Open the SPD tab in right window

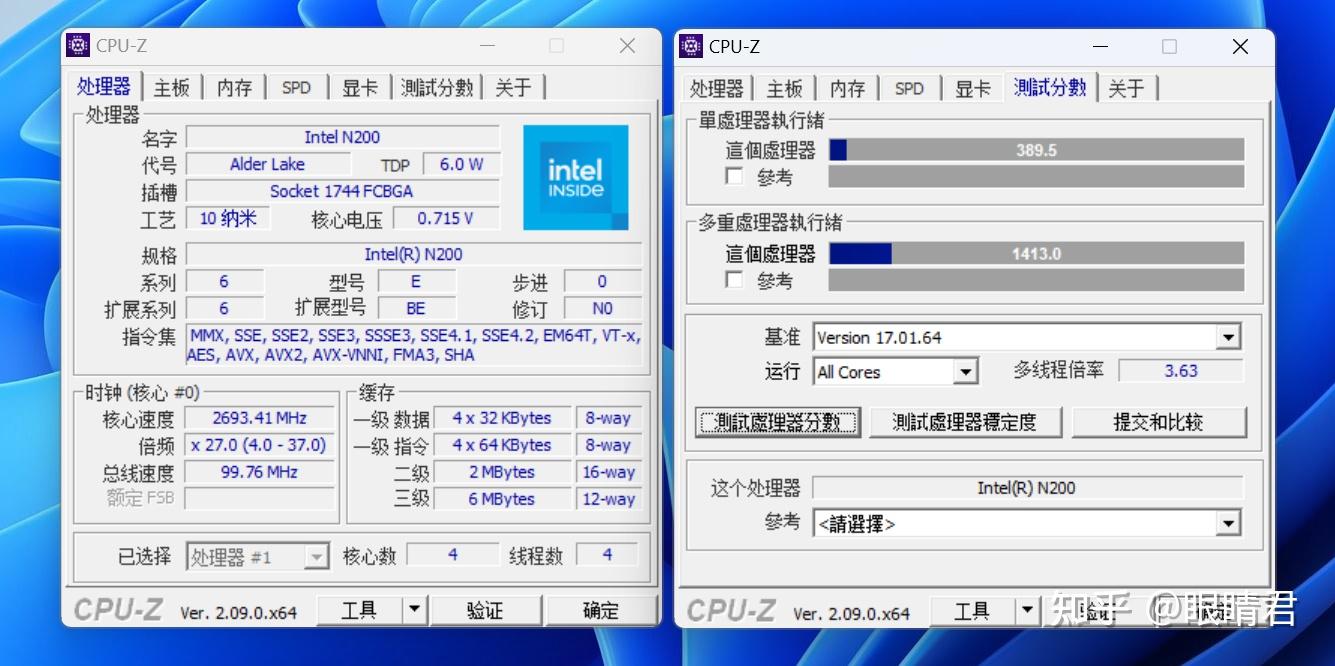[909, 88]
